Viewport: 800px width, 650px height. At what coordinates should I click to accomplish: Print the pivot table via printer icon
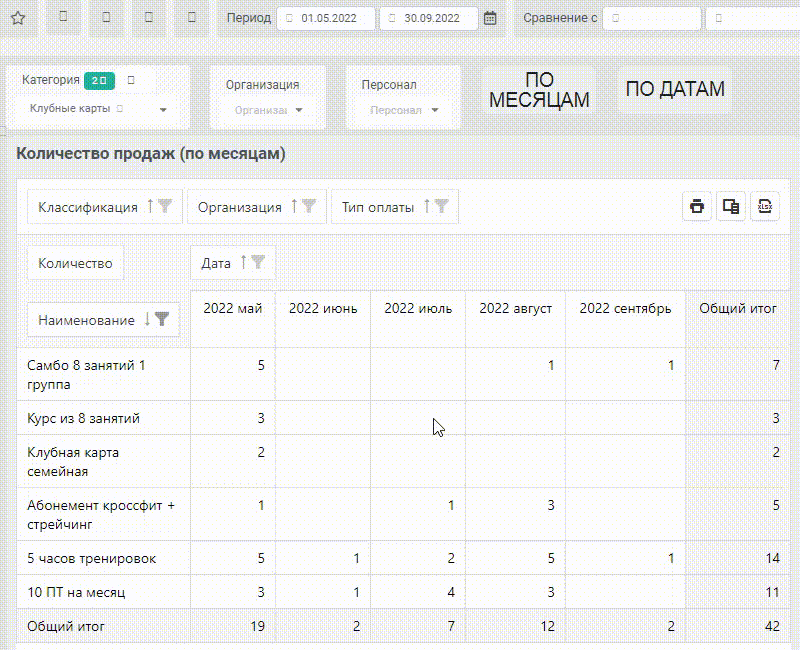coord(697,206)
